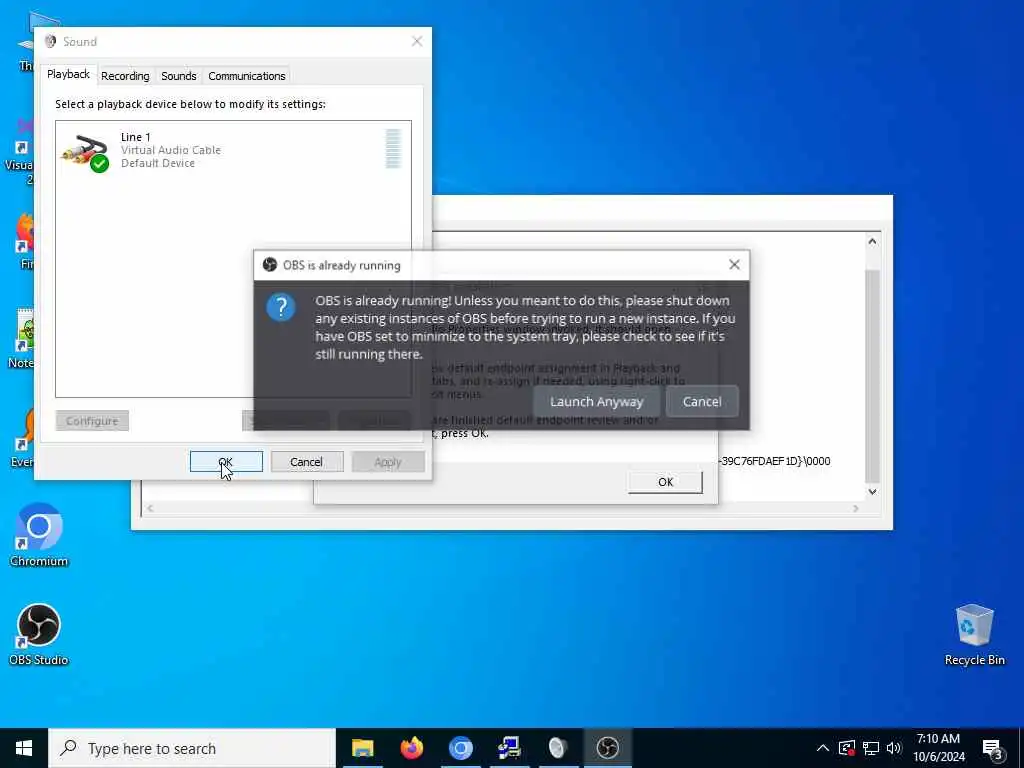This screenshot has height=768, width=1024.
Task: Click the Line 1 volume level meter
Action: click(392, 149)
